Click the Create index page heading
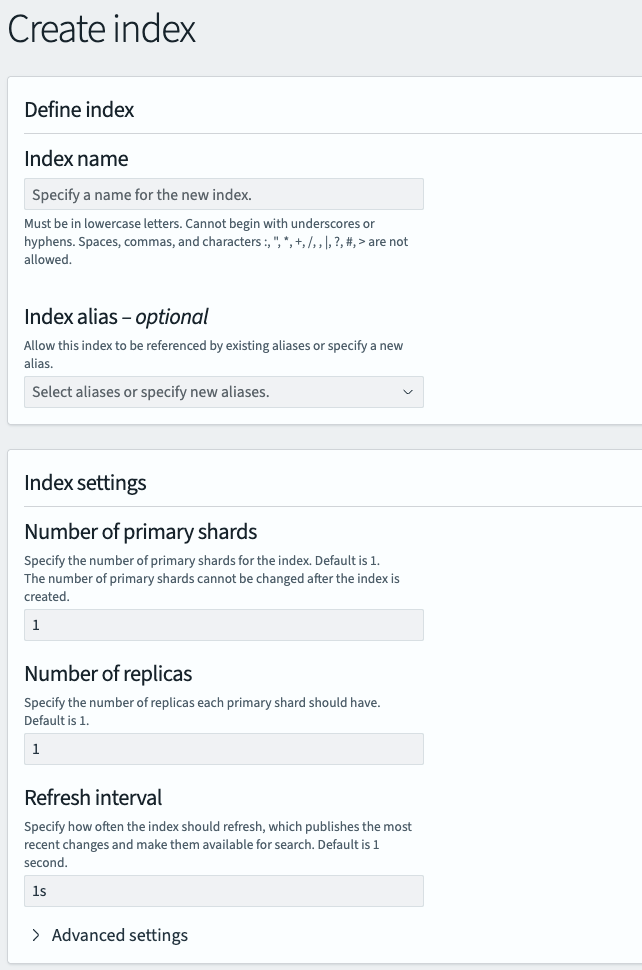The width and height of the screenshot is (642, 970). pyautogui.click(x=102, y=29)
